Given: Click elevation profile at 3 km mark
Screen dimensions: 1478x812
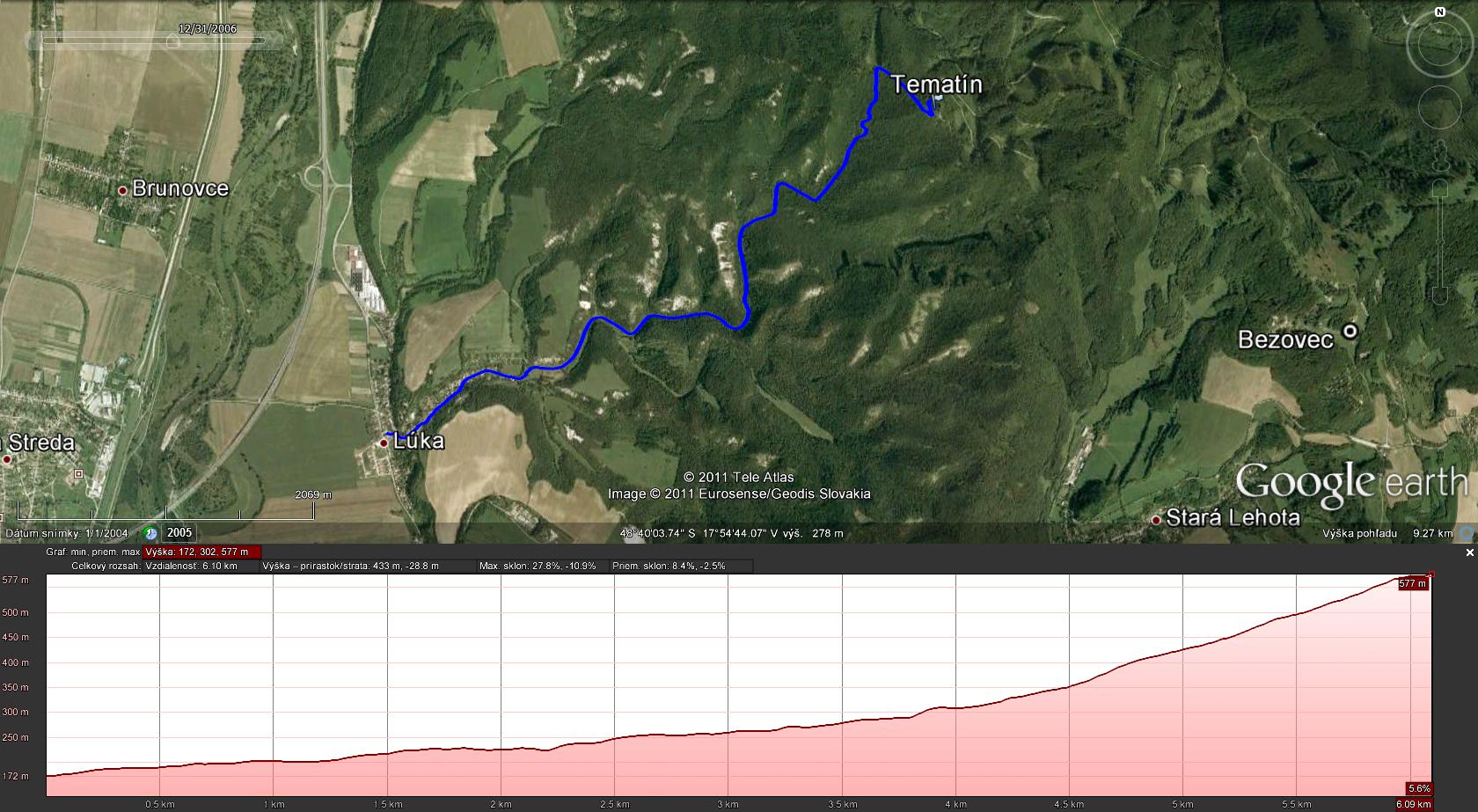Looking at the screenshot, I should [728, 686].
